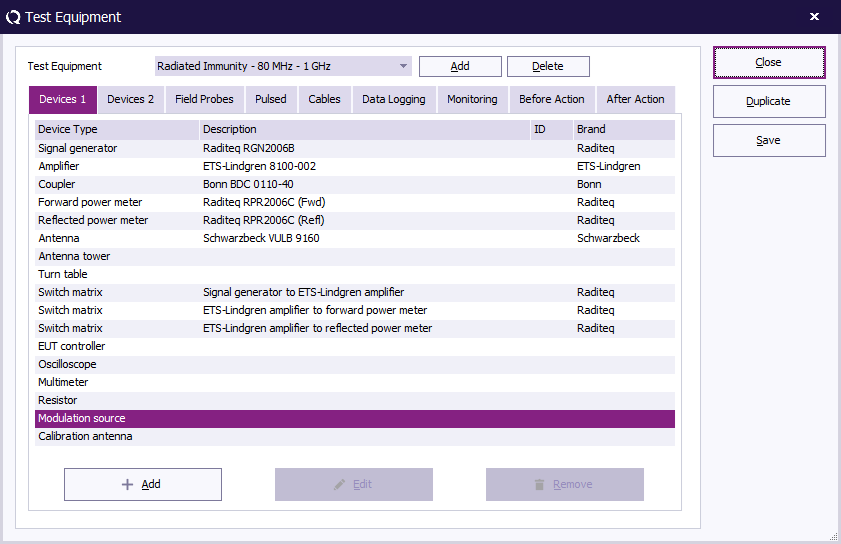Click the plus icon on bottom Add button

127,484
